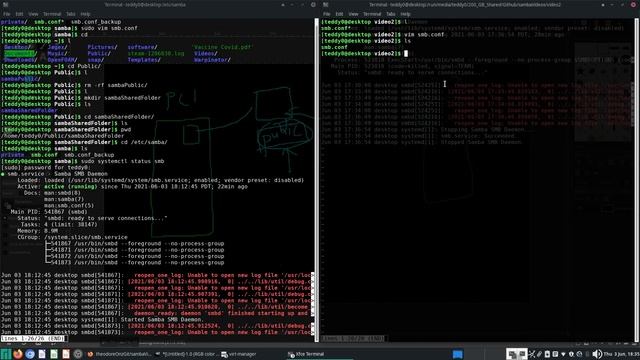Click 'Main PID: 541867 (smbd)' line
This screenshot has height=360, width=640.
tap(49, 212)
